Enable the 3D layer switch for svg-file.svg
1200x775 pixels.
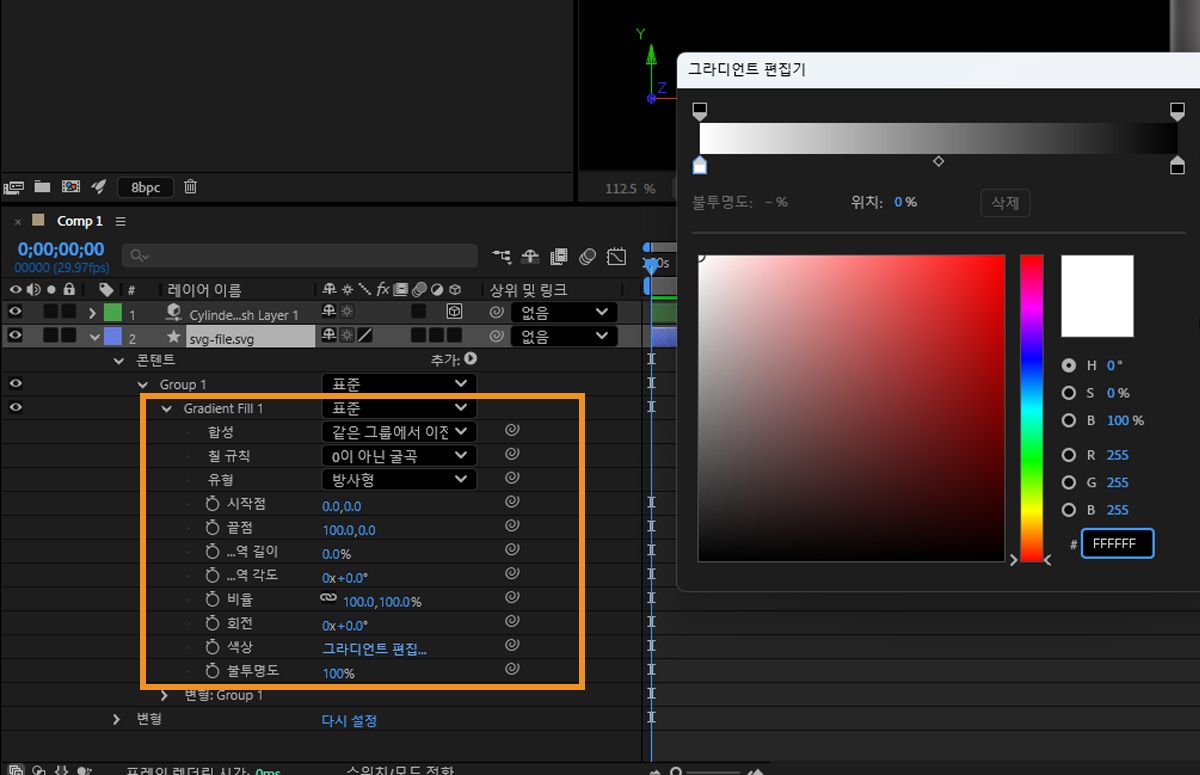(x=455, y=336)
